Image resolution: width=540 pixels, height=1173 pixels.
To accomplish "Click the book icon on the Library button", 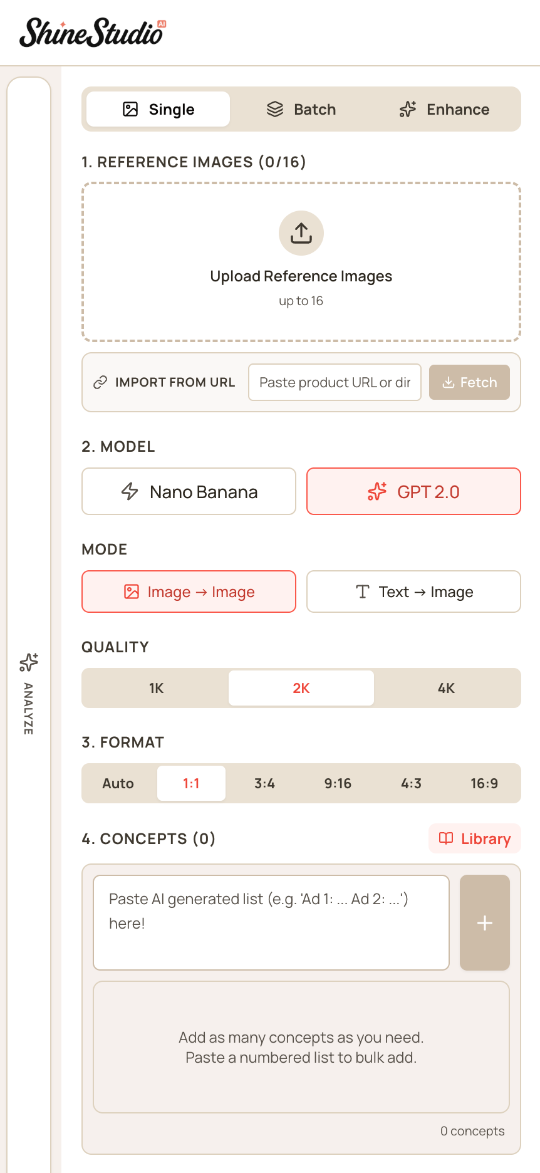I will (446, 839).
